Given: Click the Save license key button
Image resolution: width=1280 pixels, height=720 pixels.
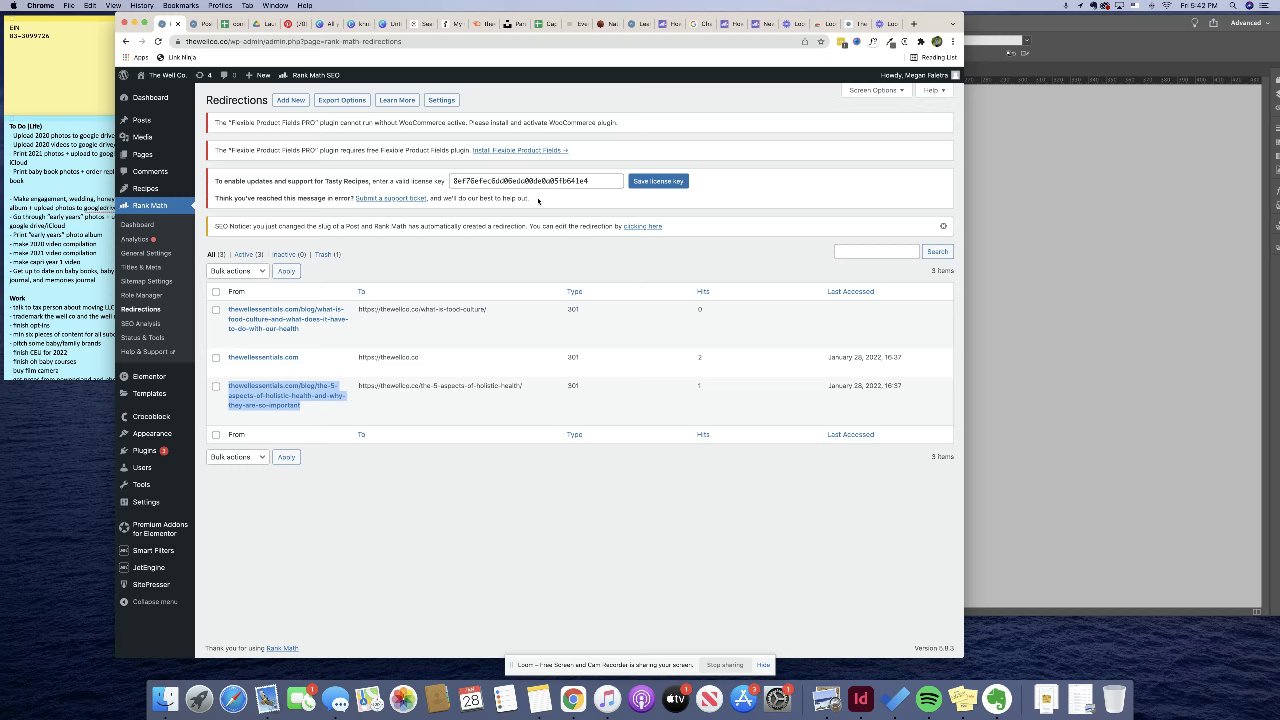Looking at the screenshot, I should tap(658, 181).
